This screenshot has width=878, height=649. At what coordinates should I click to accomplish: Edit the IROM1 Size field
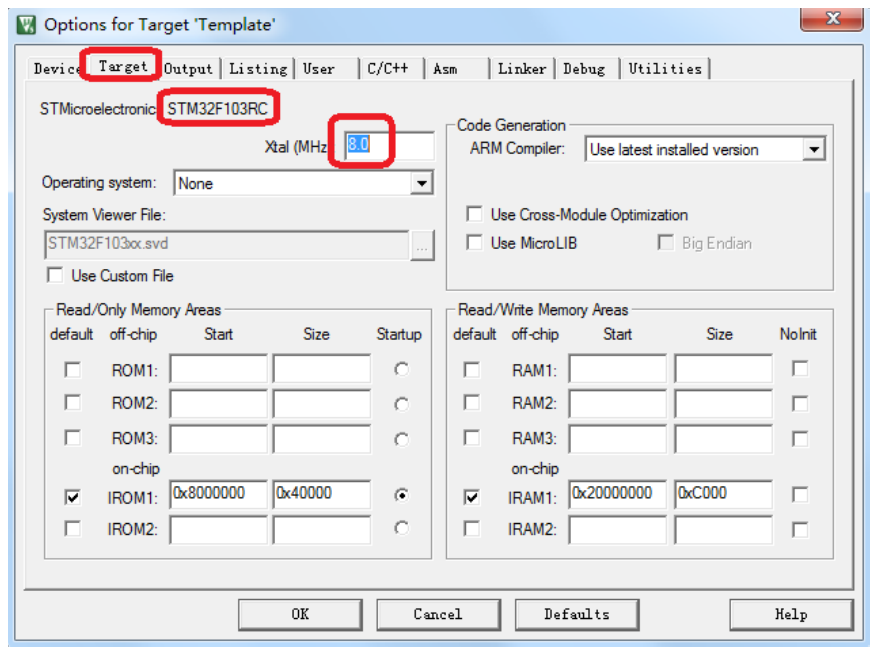pyautogui.click(x=322, y=494)
